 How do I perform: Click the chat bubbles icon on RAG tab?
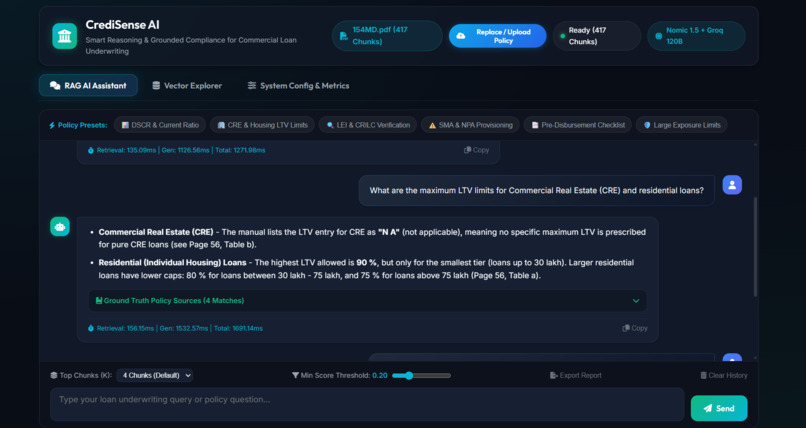pyautogui.click(x=55, y=86)
